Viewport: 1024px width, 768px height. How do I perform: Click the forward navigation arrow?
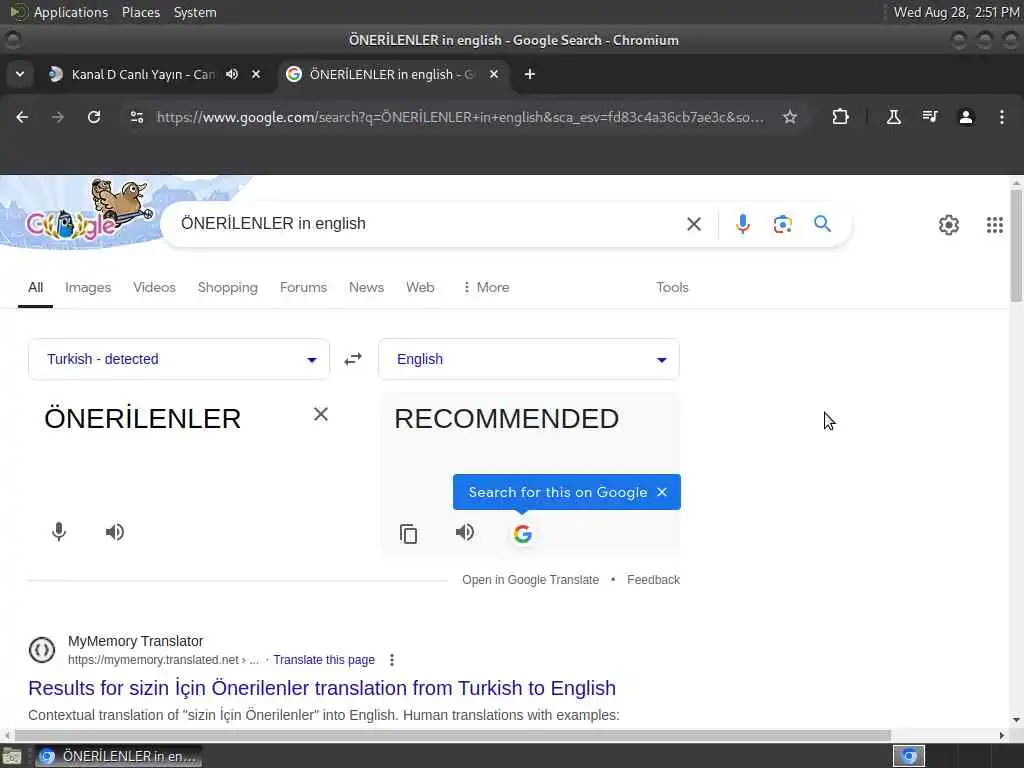[58, 117]
